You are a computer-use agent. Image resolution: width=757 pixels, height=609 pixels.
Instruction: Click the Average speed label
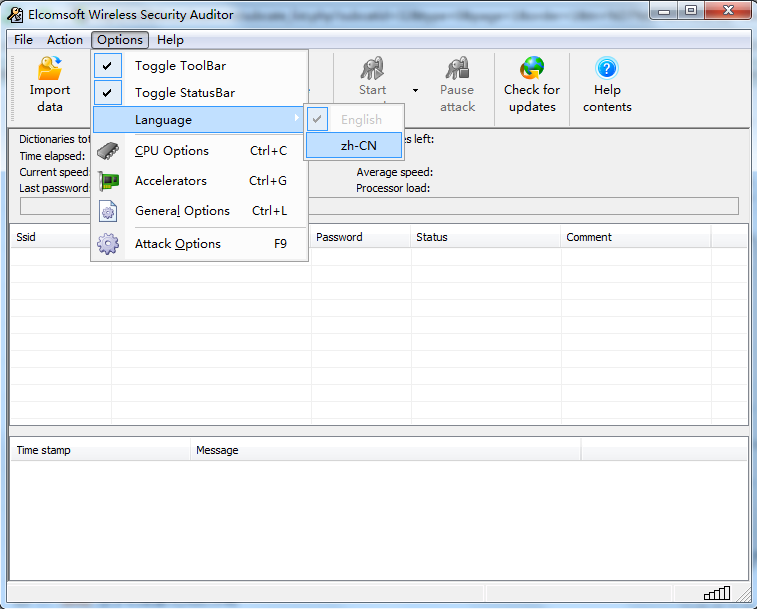[394, 172]
